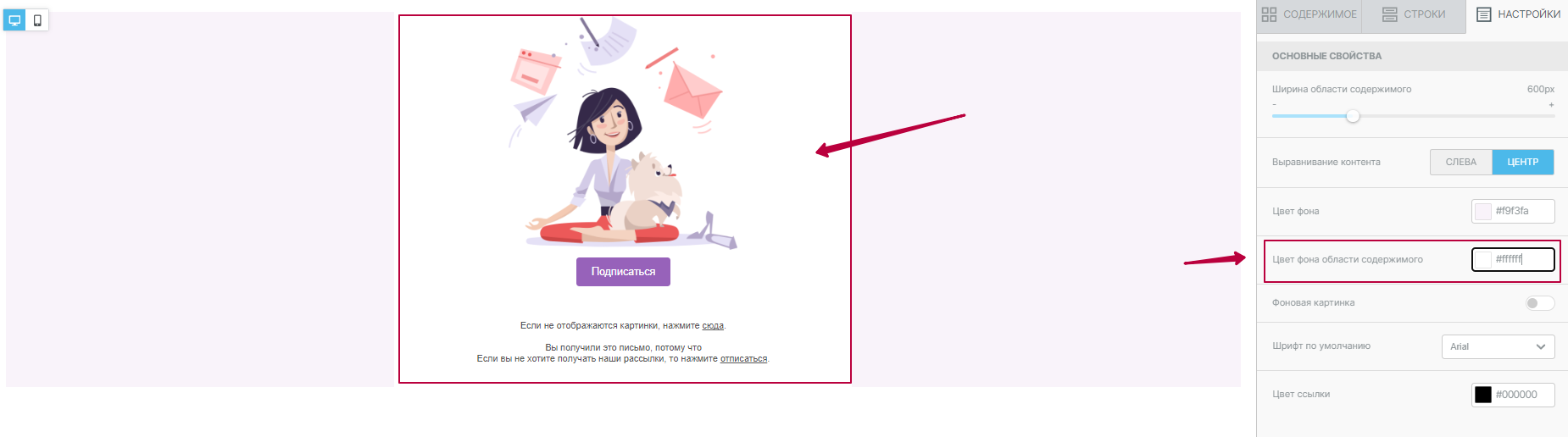
Task: Open the СОДЕРЖИМОЕ tab
Action: pos(1309,14)
